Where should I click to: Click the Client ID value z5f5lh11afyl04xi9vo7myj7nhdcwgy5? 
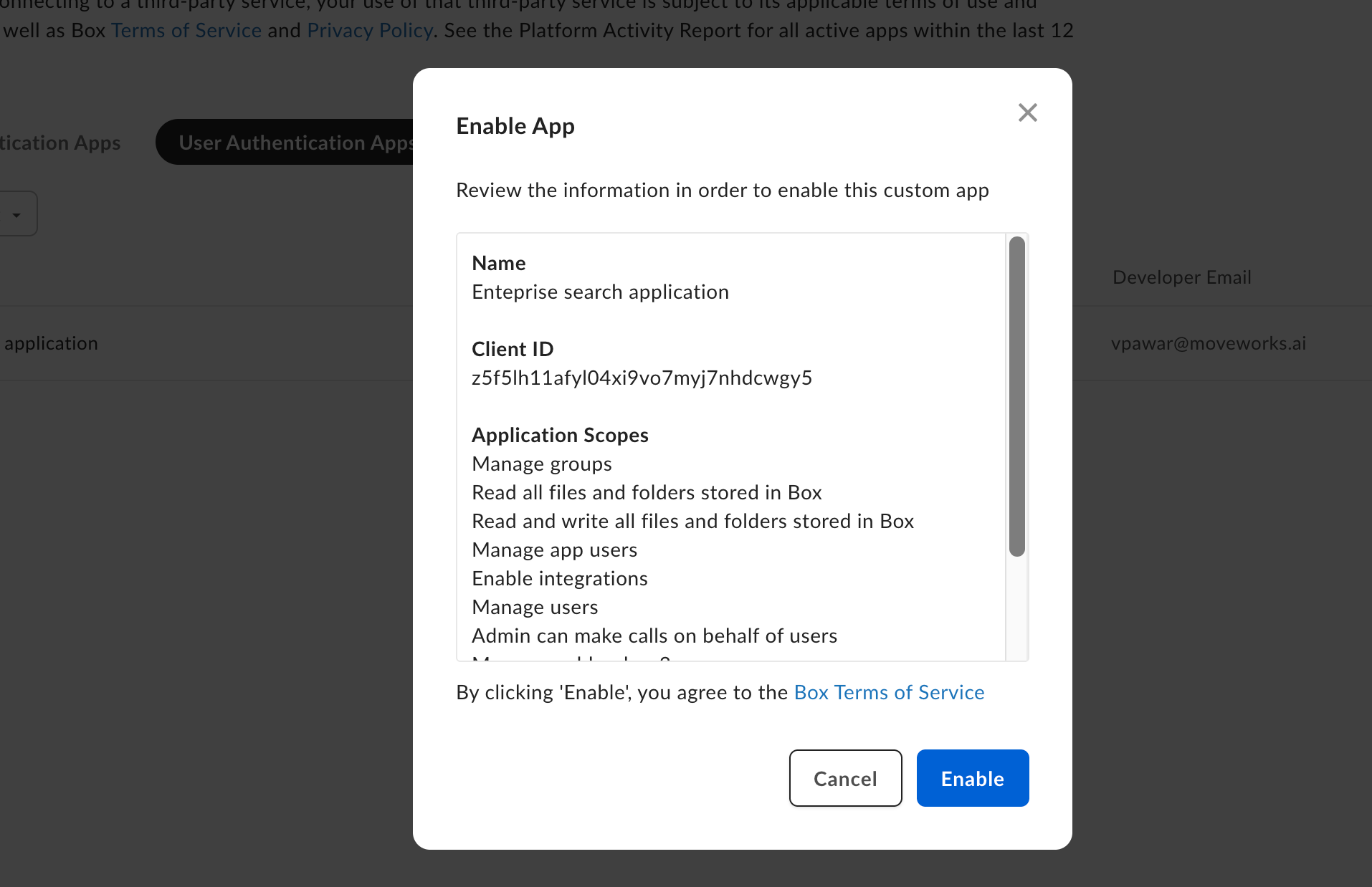(x=642, y=378)
